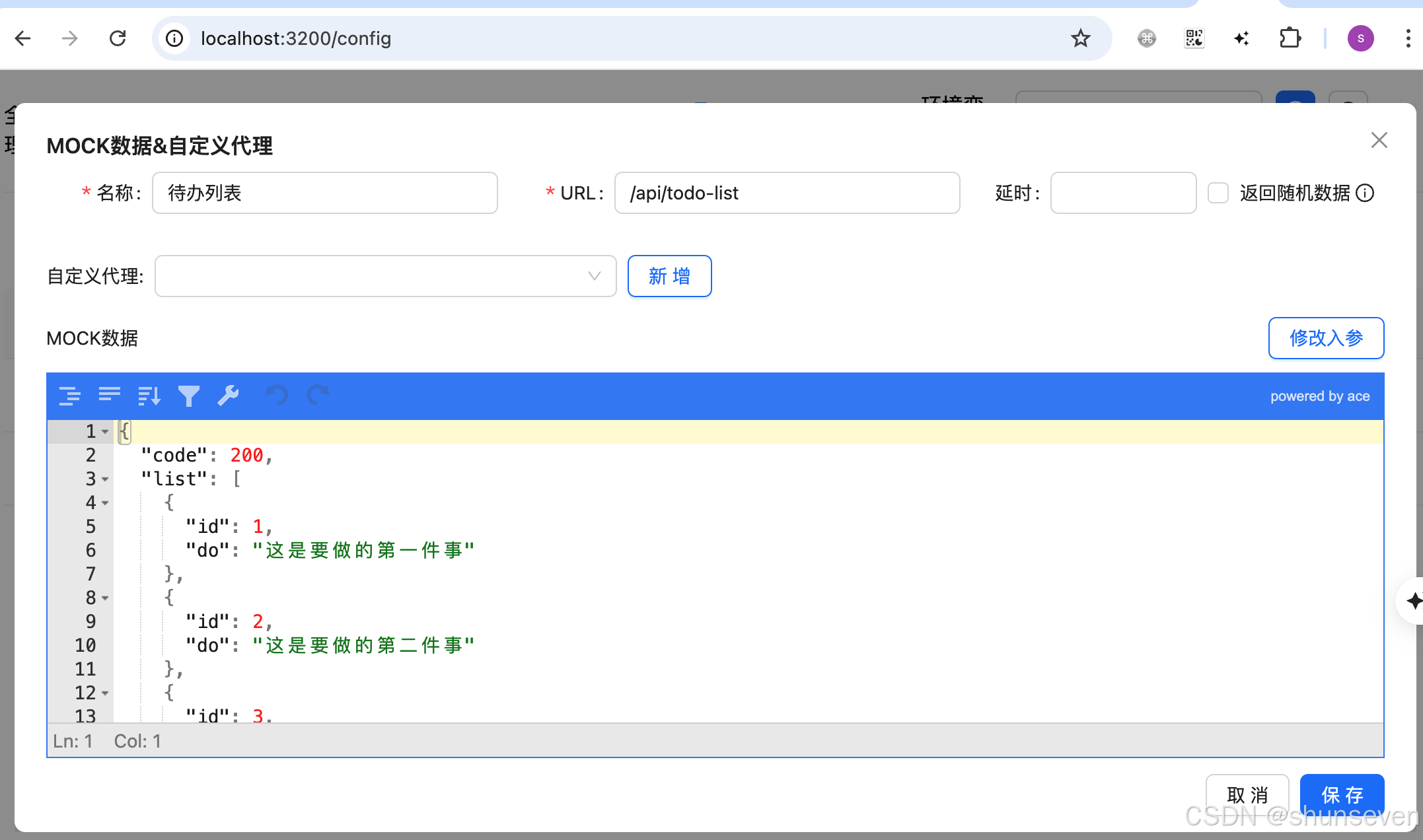Click the redo arrow in editor toolbar
Viewport: 1423px width, 840px height.
318,396
